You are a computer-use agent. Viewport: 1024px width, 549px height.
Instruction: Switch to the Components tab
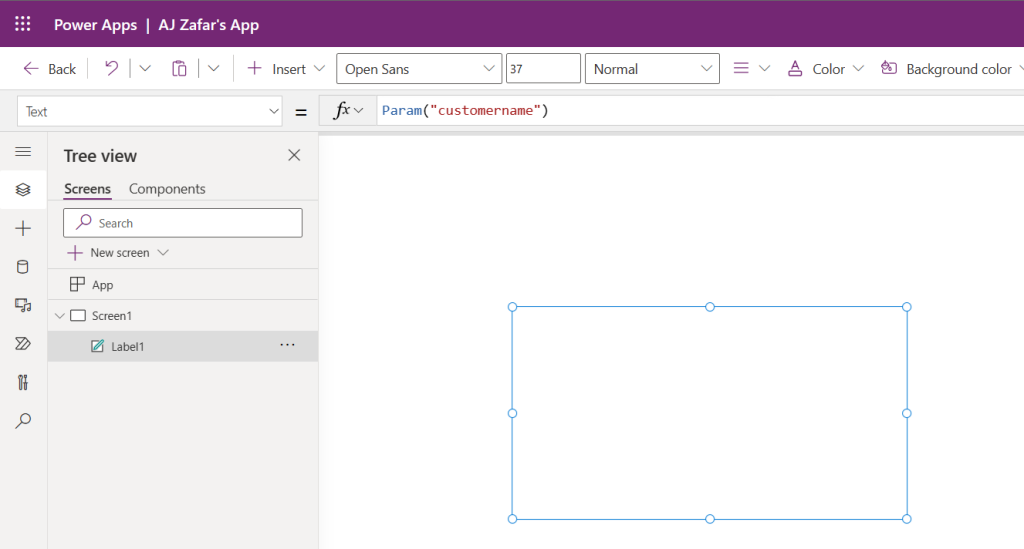167,189
